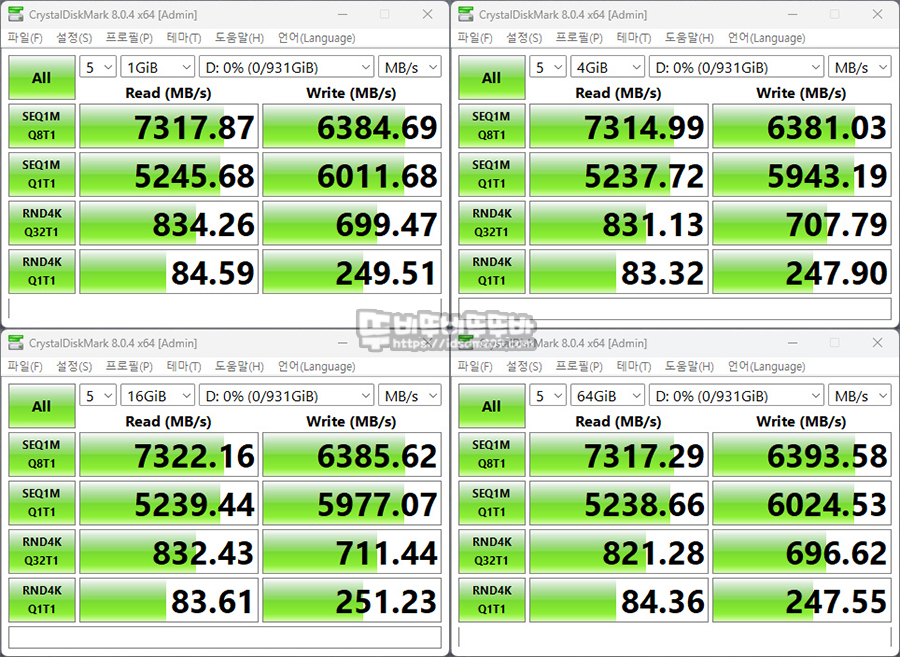Run All tests in the 1GiB window
The width and height of the screenshot is (900, 657).
pos(42,77)
